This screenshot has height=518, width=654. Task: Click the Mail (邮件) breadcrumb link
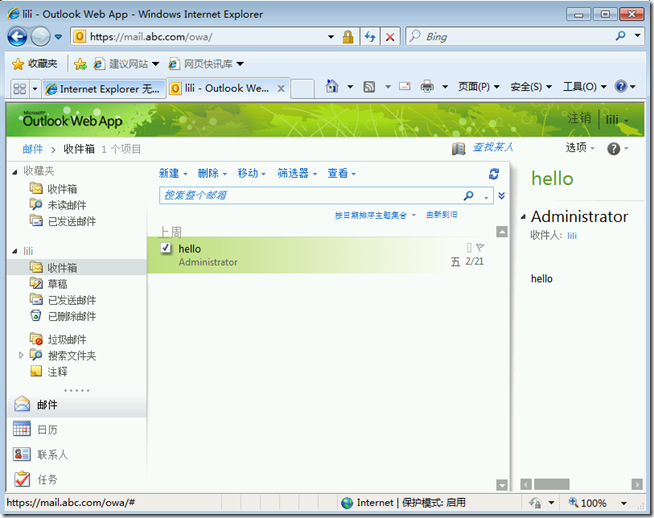point(33,149)
